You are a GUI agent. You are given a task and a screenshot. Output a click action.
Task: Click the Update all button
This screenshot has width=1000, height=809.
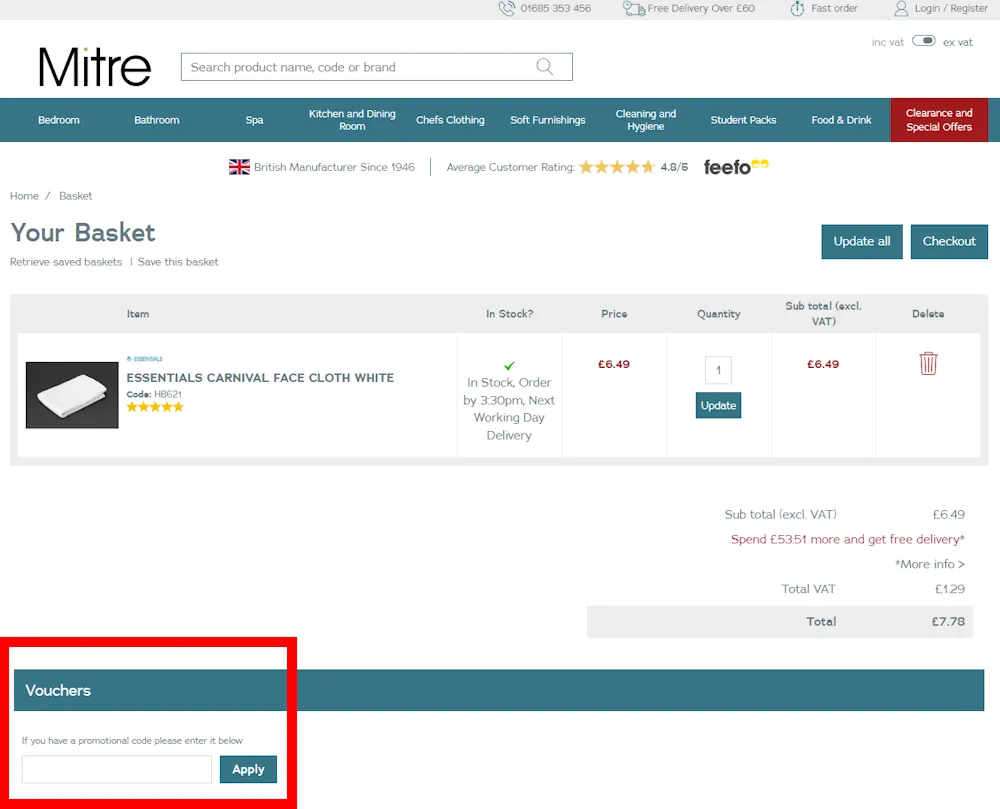pos(862,242)
